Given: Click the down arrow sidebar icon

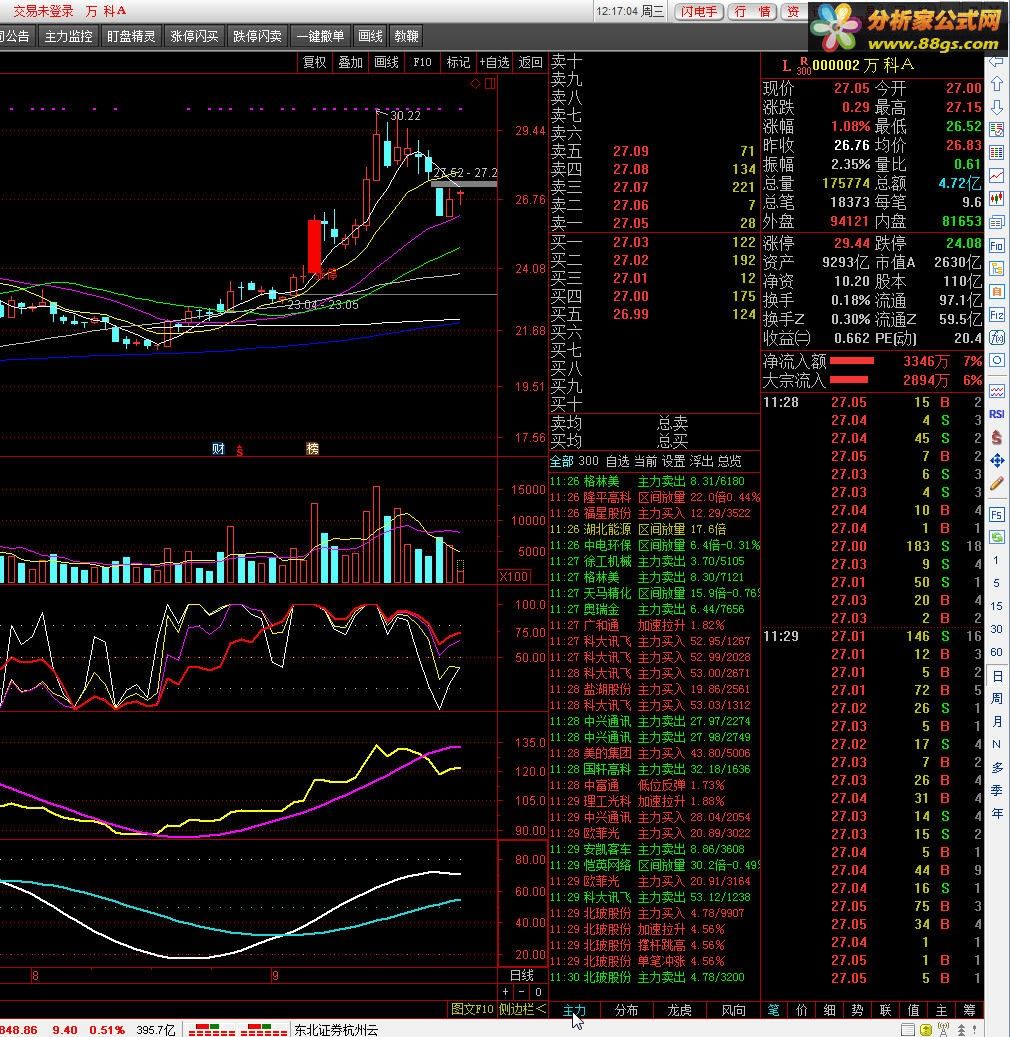Looking at the screenshot, I should (x=996, y=107).
